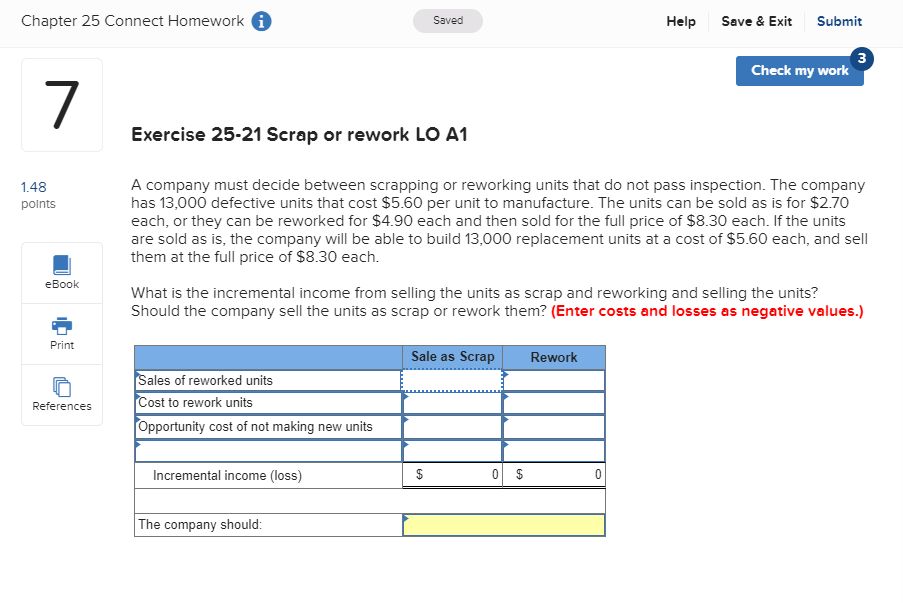Open the References panel
The image size is (903, 603).
pos(61,395)
